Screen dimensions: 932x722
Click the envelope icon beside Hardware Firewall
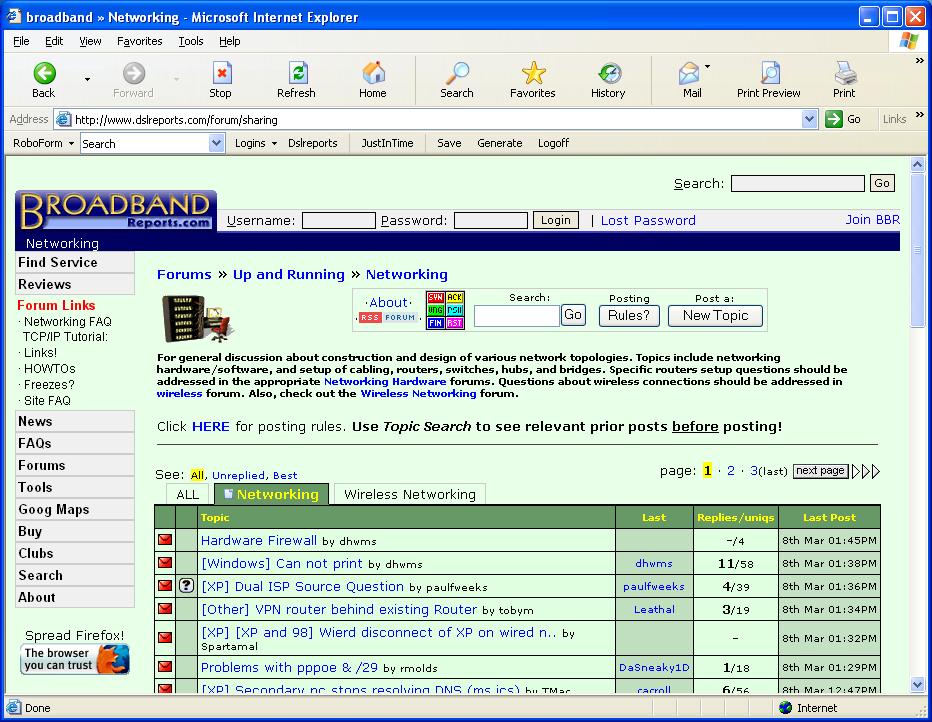click(165, 541)
